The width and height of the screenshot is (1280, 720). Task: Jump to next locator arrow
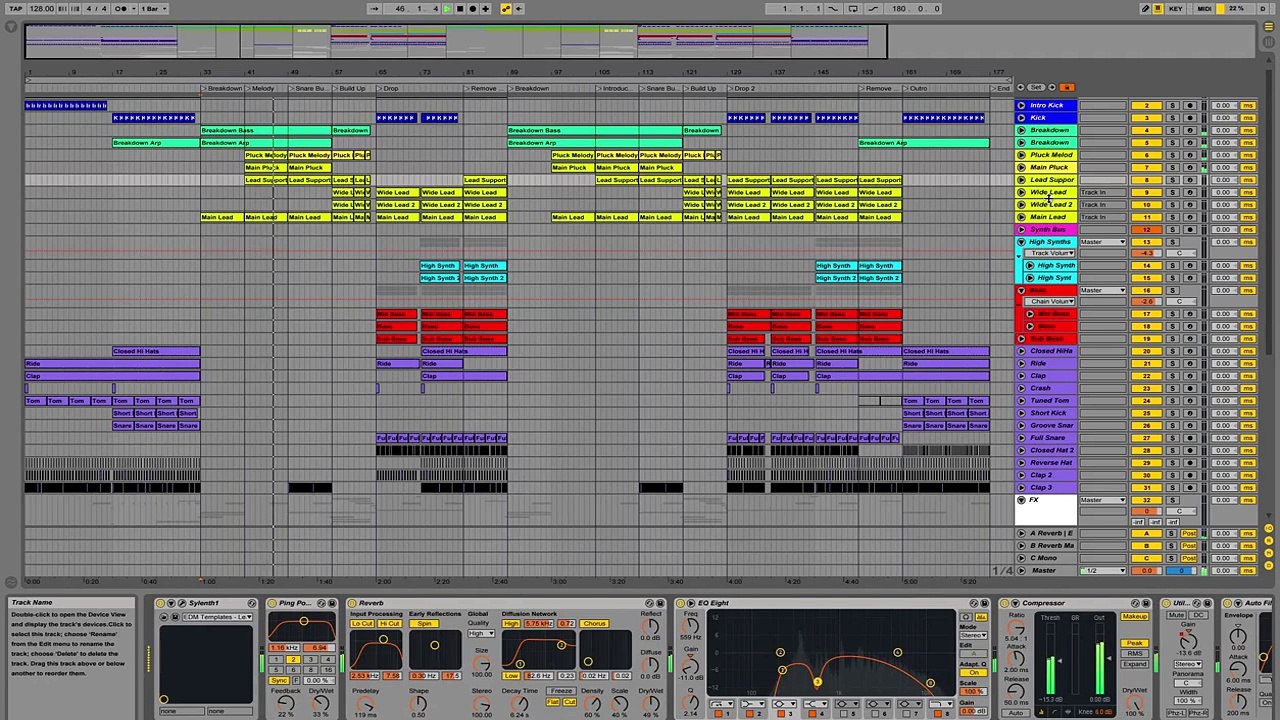(x=1051, y=87)
